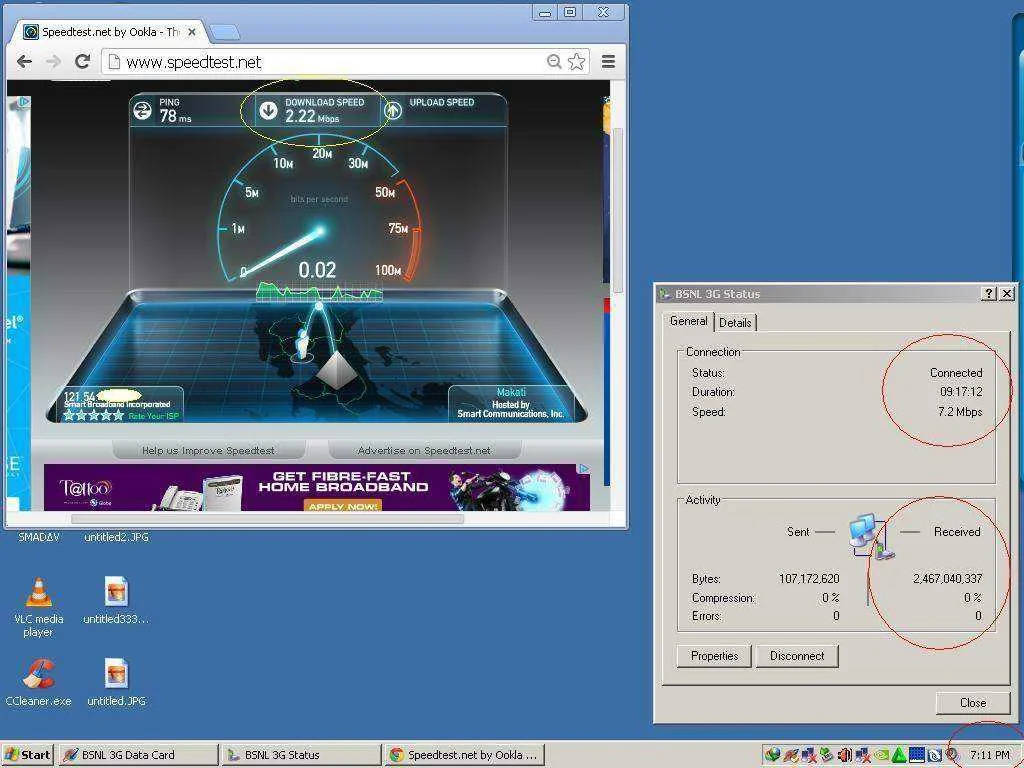Click the browser vertical scrollbar thumb

(x=617, y=209)
